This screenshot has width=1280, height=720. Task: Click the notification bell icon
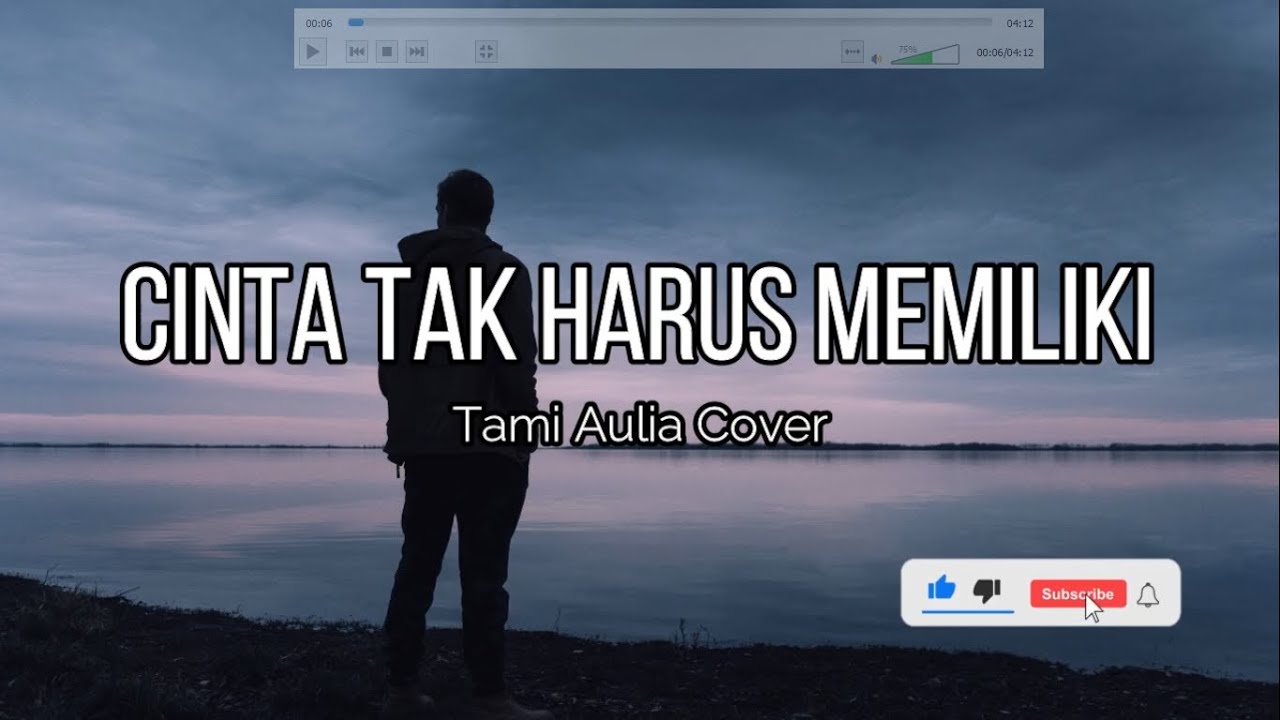point(1148,595)
